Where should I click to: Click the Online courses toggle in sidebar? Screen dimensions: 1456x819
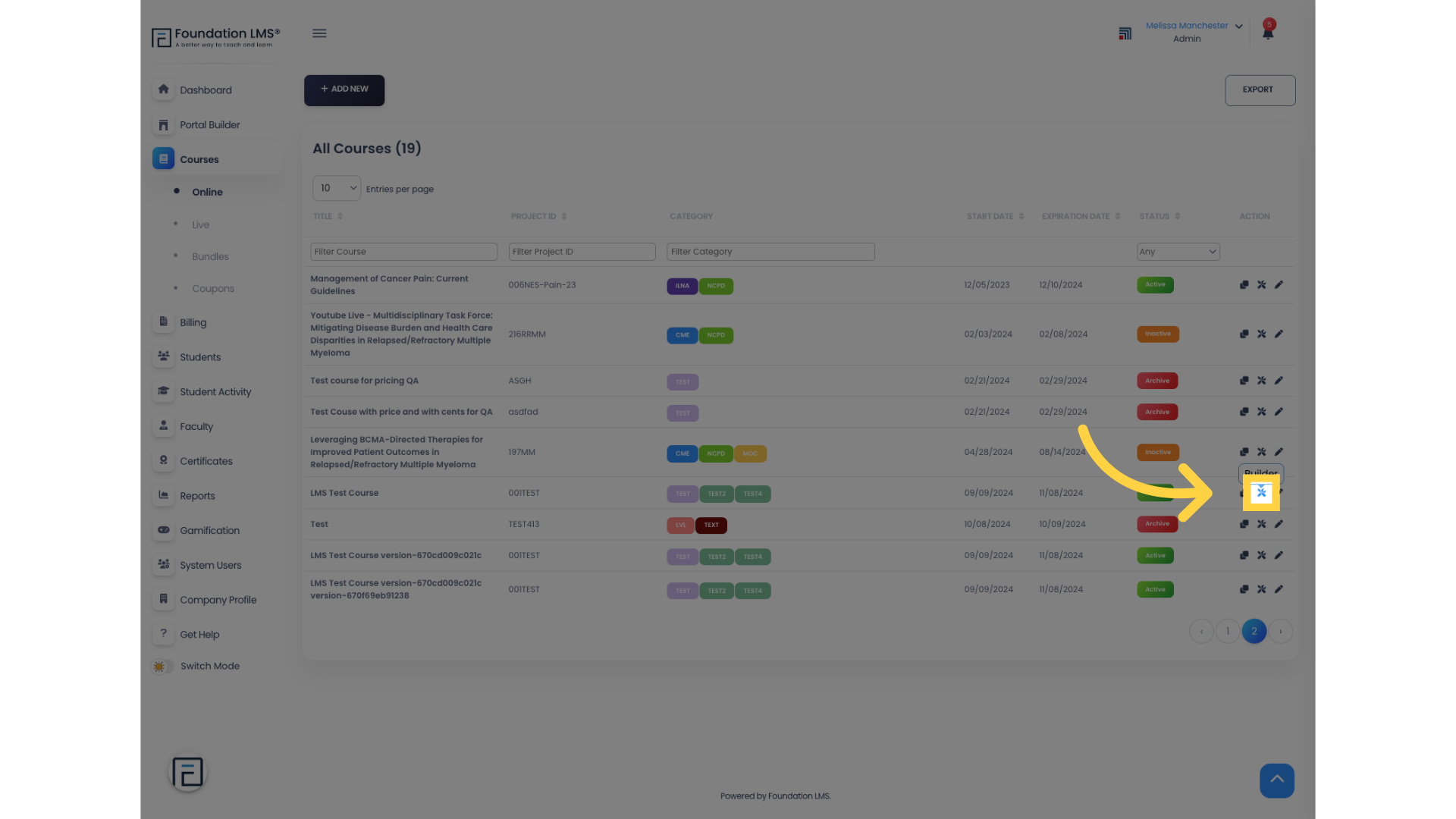click(207, 191)
